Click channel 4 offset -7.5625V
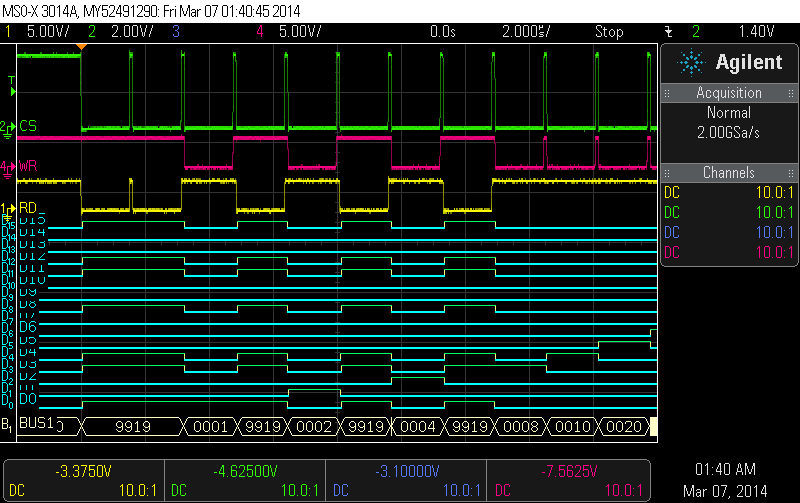Screen dimensions: 800x503 point(569,471)
